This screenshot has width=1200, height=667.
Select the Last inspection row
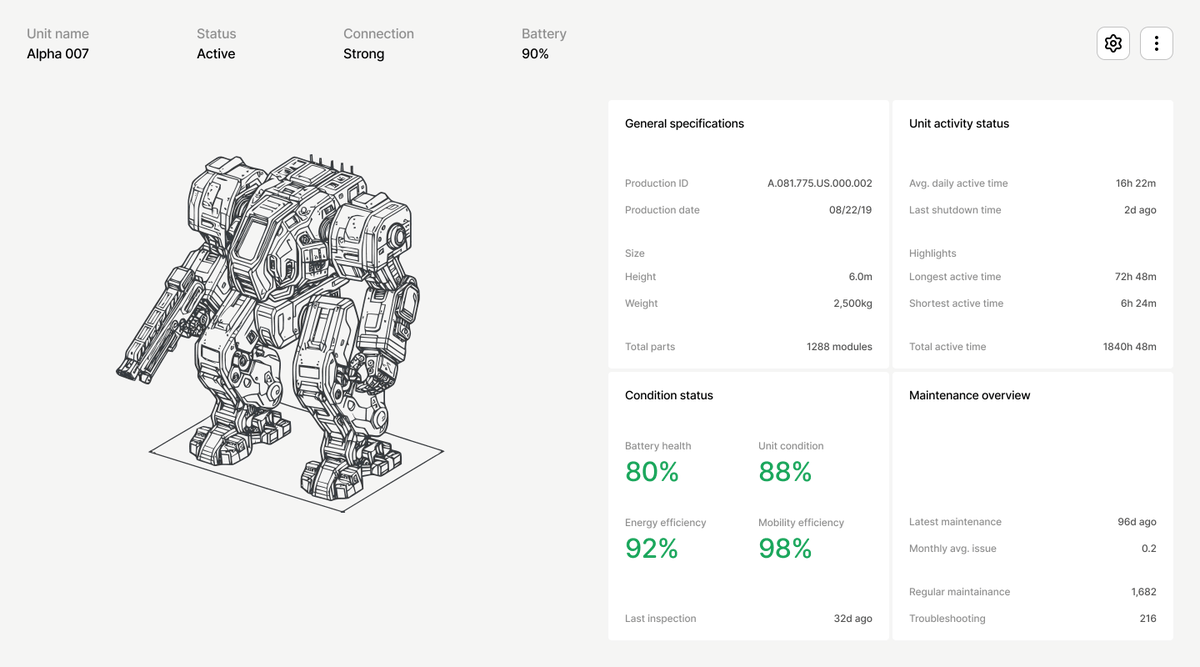[748, 619]
